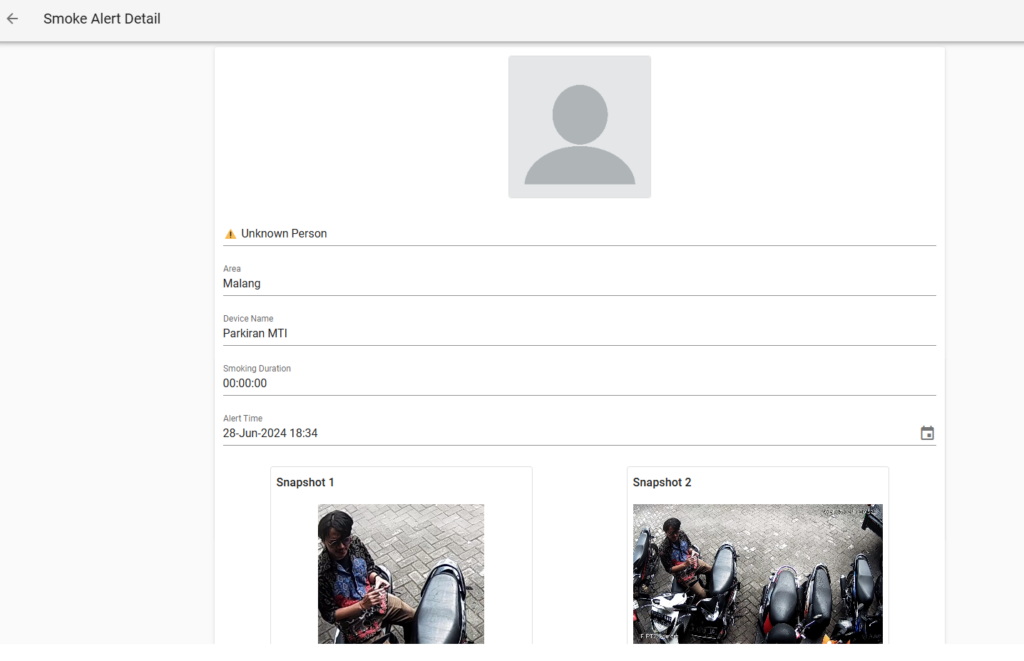Viewport: 1024px width, 661px height.
Task: Click the Area field showing Malang
Action: (579, 278)
